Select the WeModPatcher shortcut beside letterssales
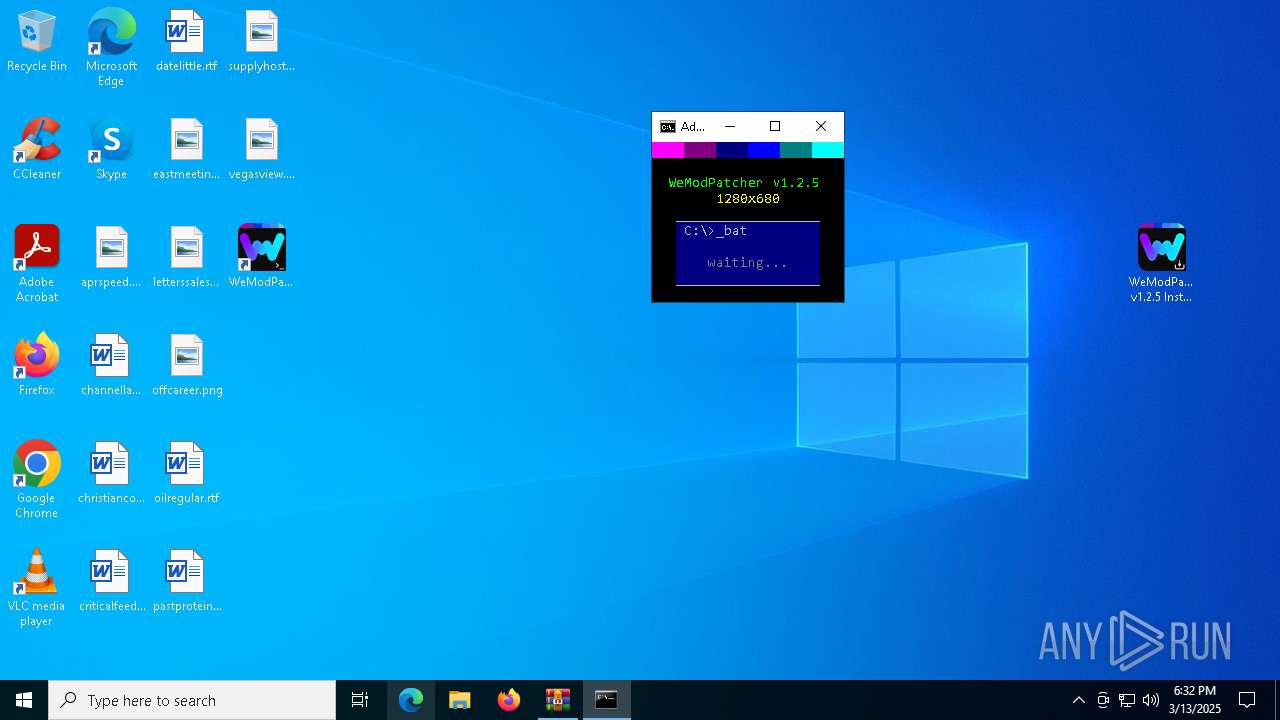Viewport: 1280px width, 720px height. (261, 258)
